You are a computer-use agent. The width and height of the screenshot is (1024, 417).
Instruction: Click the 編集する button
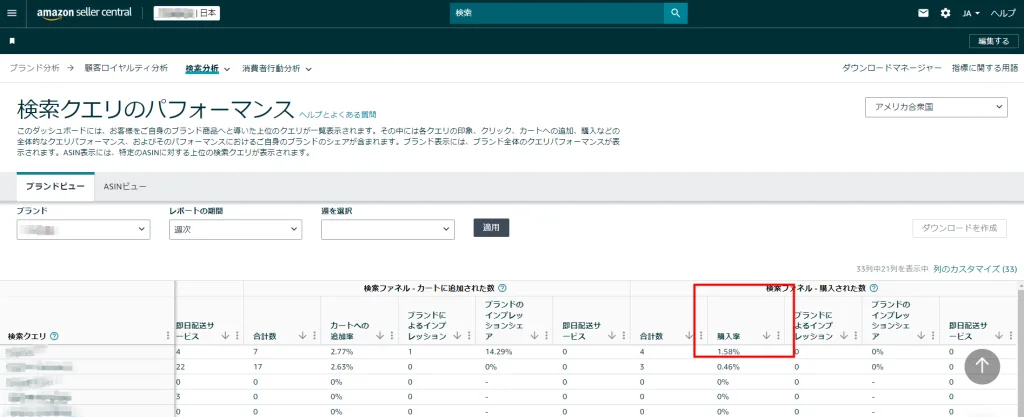coord(993,40)
